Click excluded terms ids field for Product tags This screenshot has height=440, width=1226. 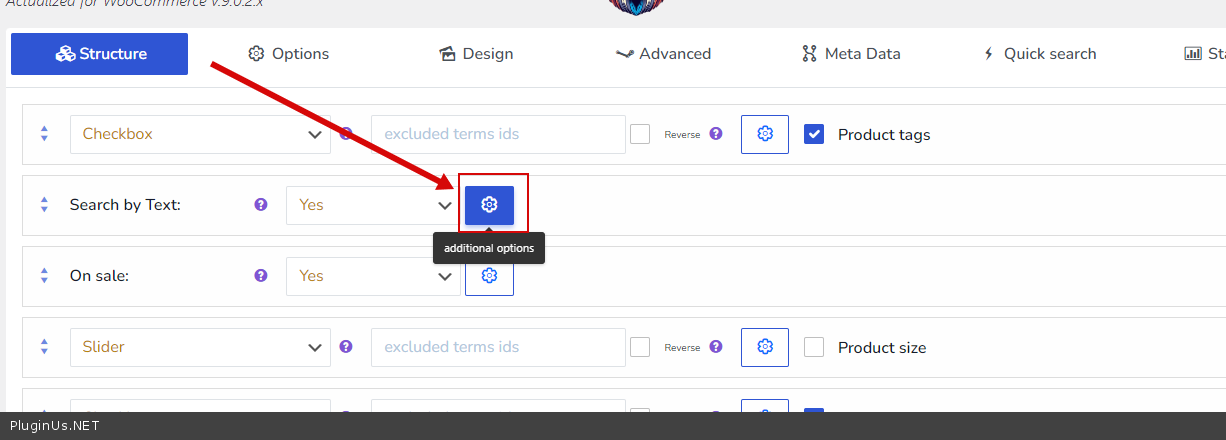(x=498, y=134)
